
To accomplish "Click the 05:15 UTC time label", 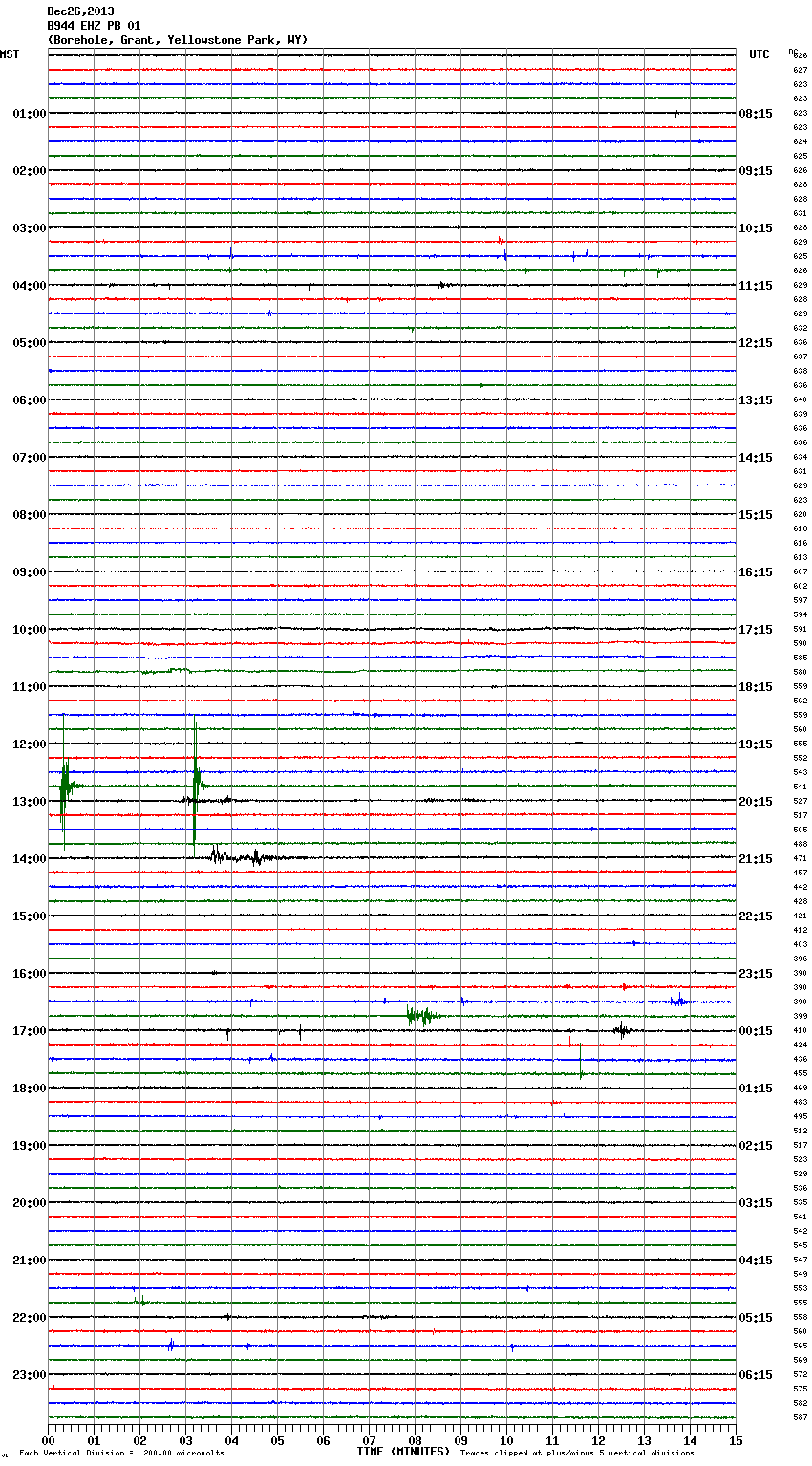I will click(x=756, y=1318).
